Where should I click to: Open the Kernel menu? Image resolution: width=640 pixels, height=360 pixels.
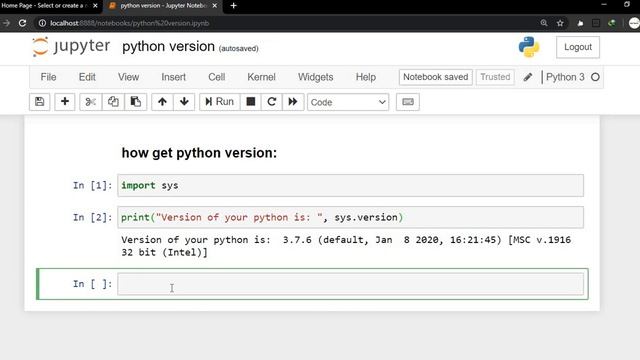click(261, 77)
